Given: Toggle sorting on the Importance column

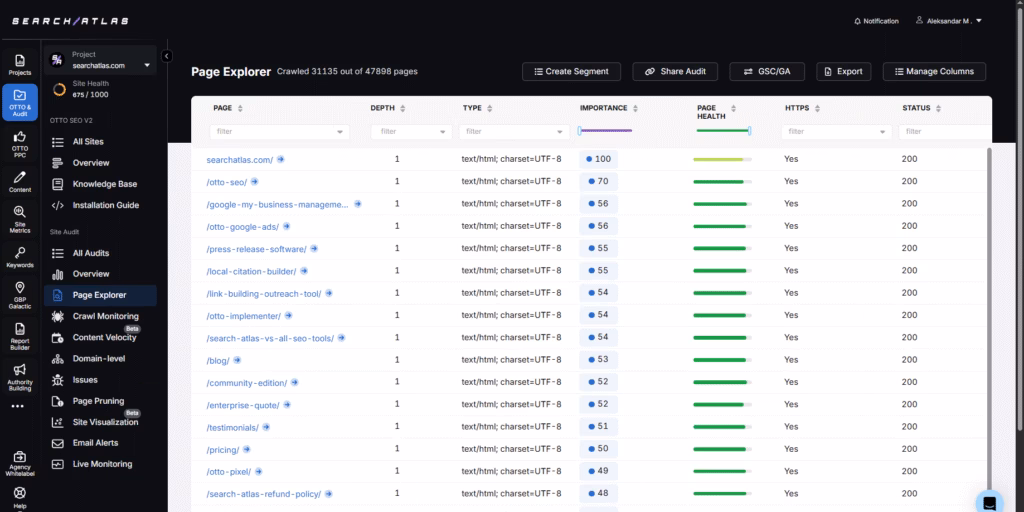Looking at the screenshot, I should pos(636,108).
